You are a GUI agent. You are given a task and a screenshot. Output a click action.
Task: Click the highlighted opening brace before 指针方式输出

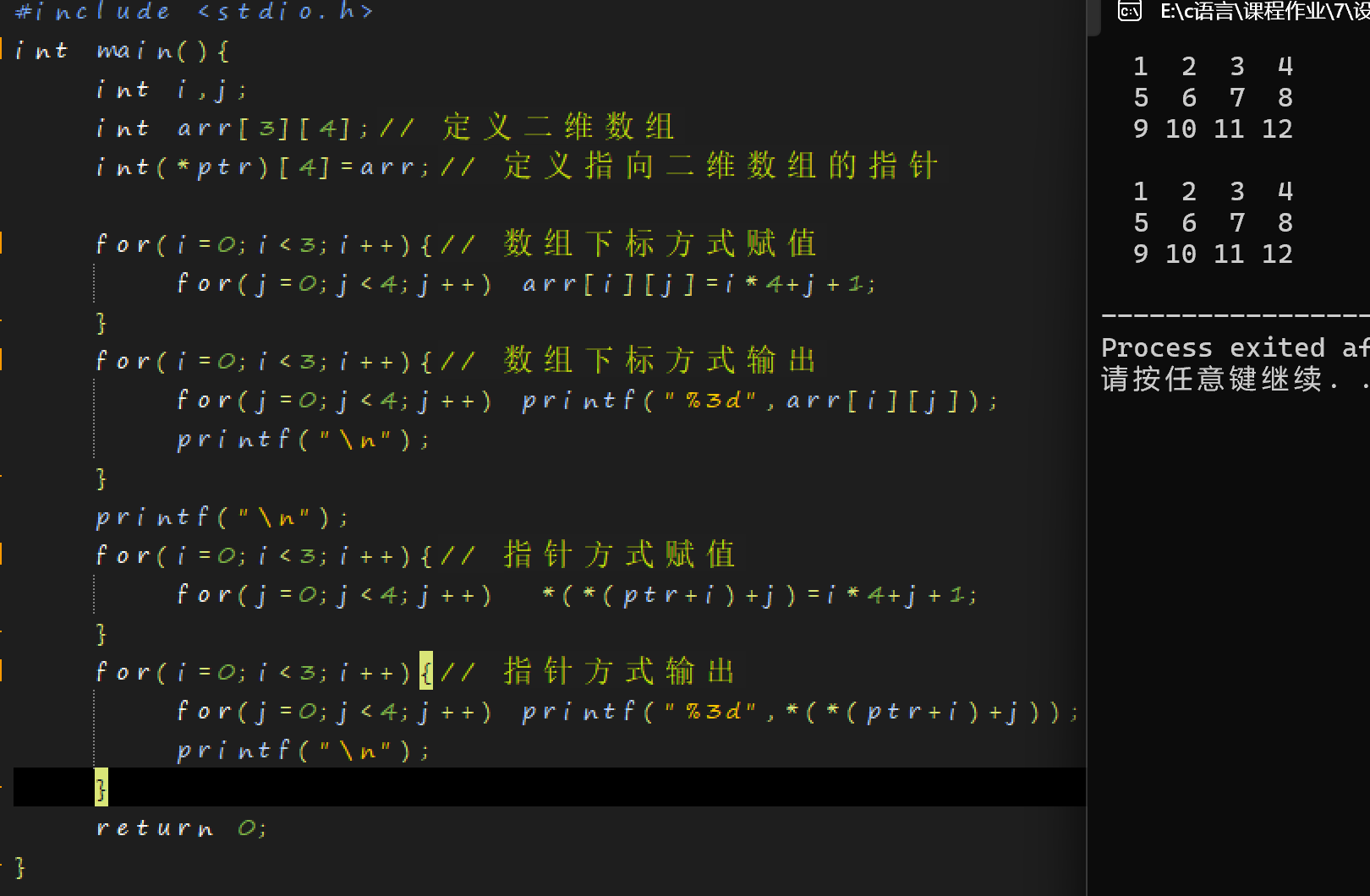coord(426,671)
